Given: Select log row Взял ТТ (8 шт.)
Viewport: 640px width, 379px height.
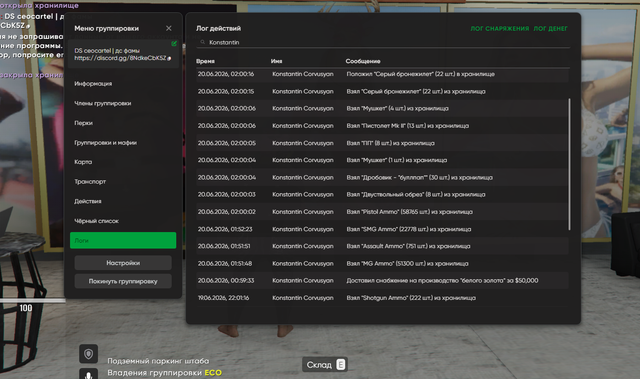Looking at the screenshot, I should [382, 143].
